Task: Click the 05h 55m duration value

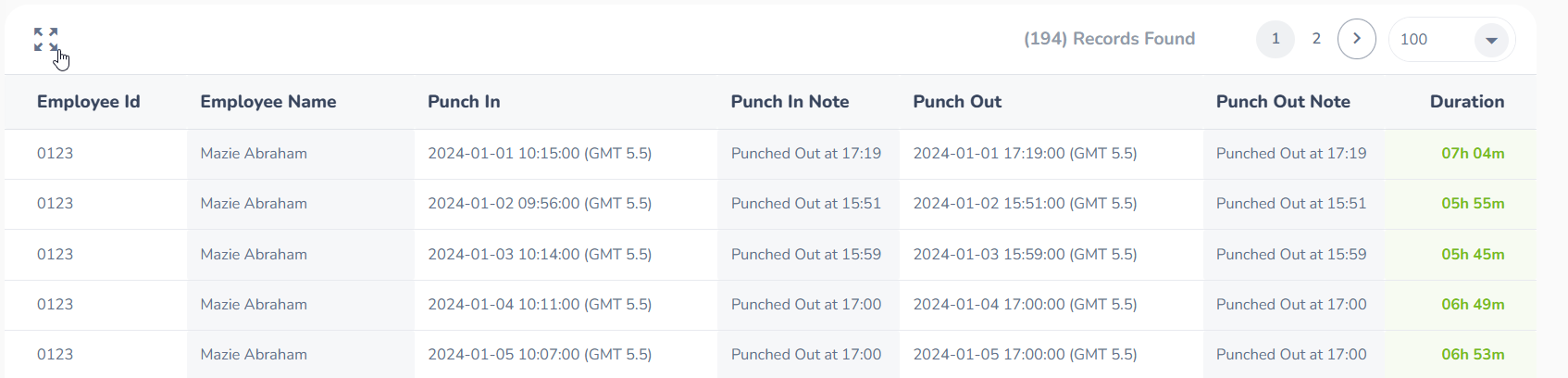Action: pyautogui.click(x=1472, y=204)
